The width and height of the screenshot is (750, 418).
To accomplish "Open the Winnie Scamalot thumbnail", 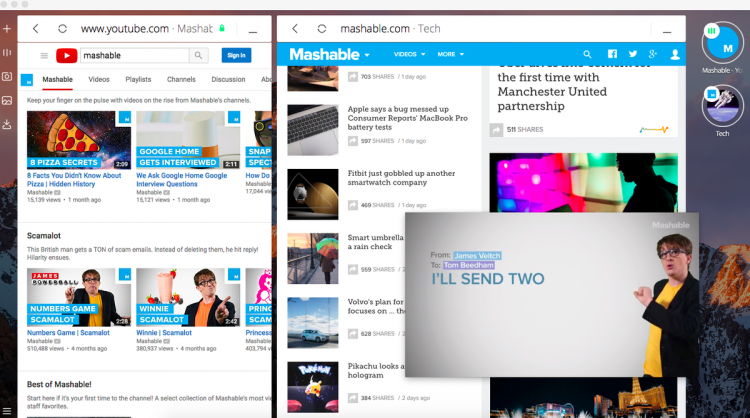I will (188, 297).
